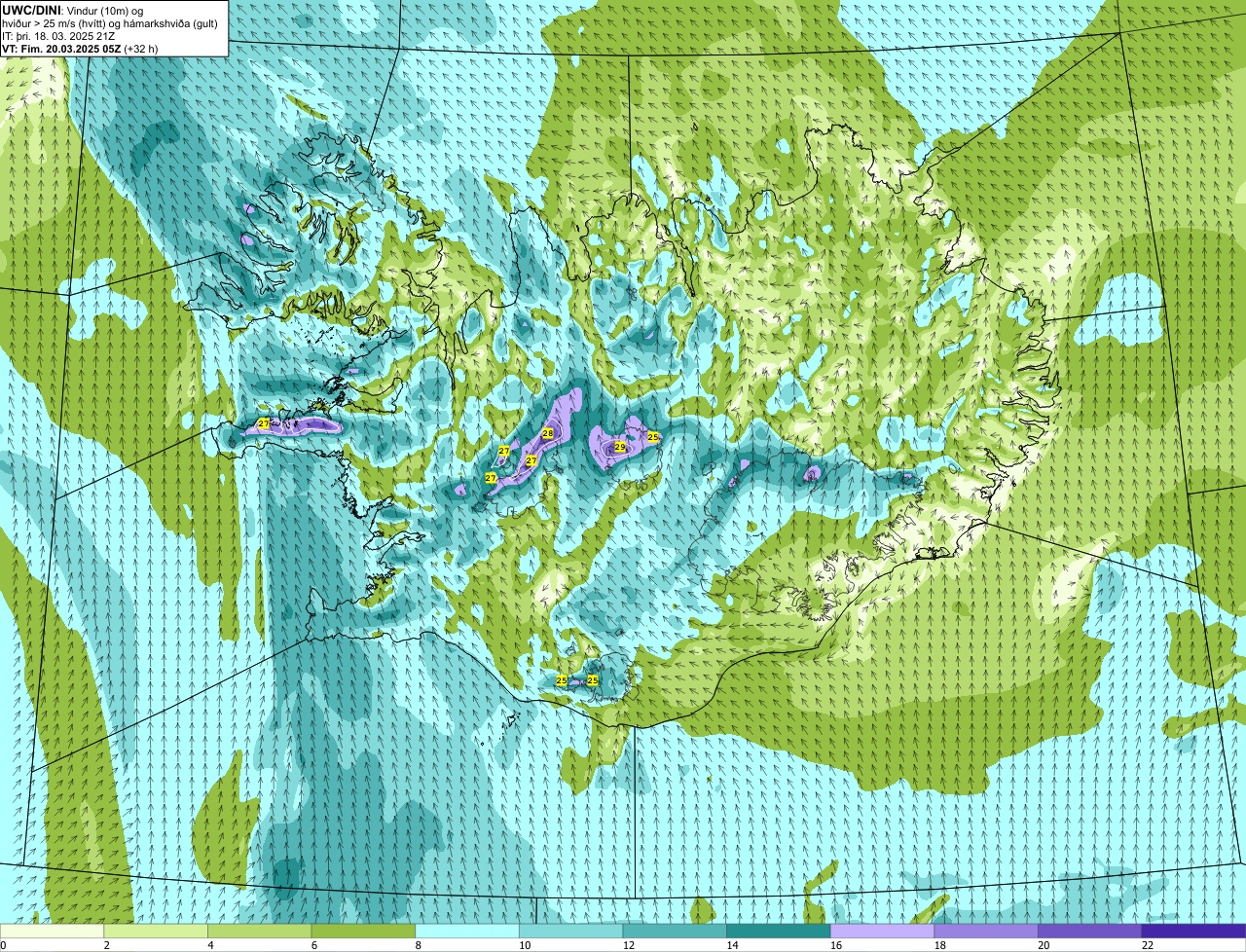1246x952 pixels.
Task: Click the '25' gust label beside the 29 label
Action: [653, 437]
